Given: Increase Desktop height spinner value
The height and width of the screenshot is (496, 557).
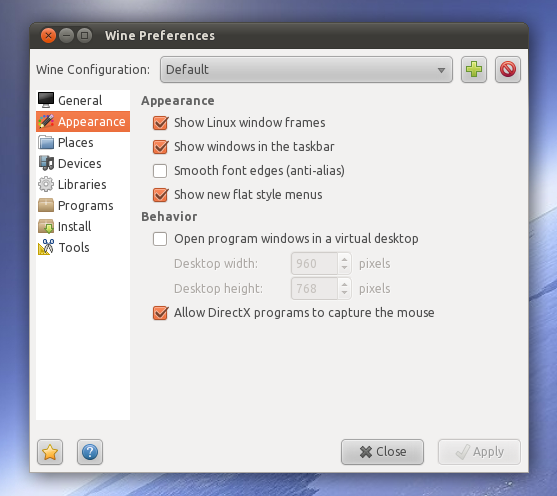Looking at the screenshot, I should pyautogui.click(x=344, y=284).
